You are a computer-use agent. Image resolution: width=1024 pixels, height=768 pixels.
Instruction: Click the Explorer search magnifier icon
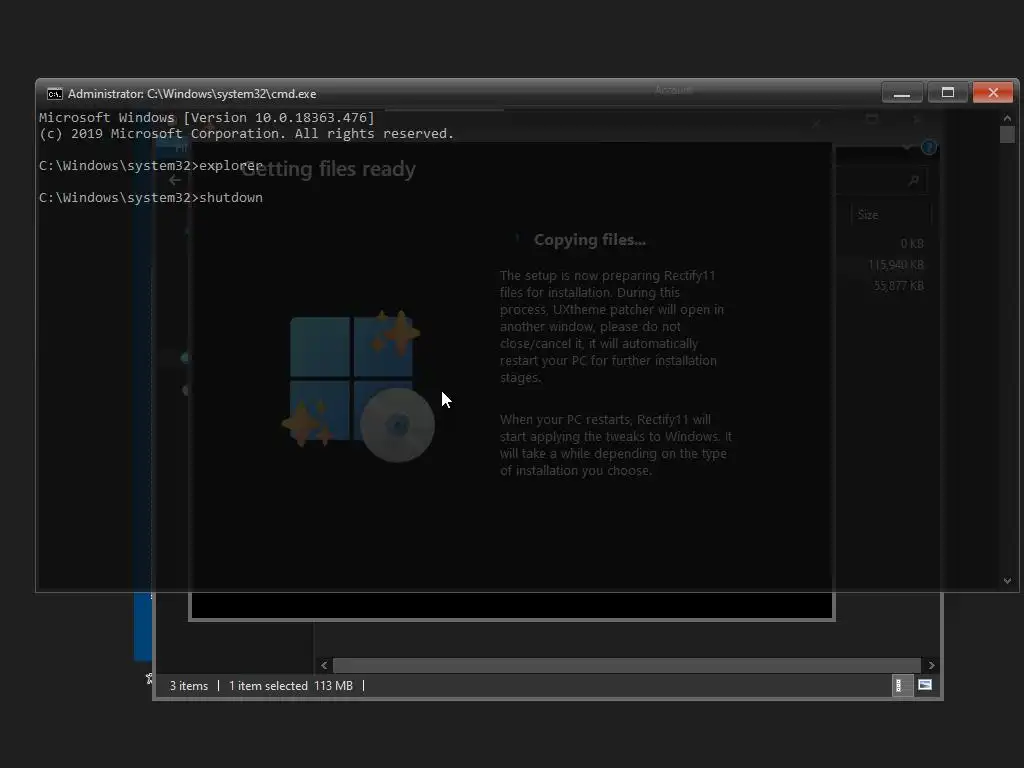tap(914, 181)
